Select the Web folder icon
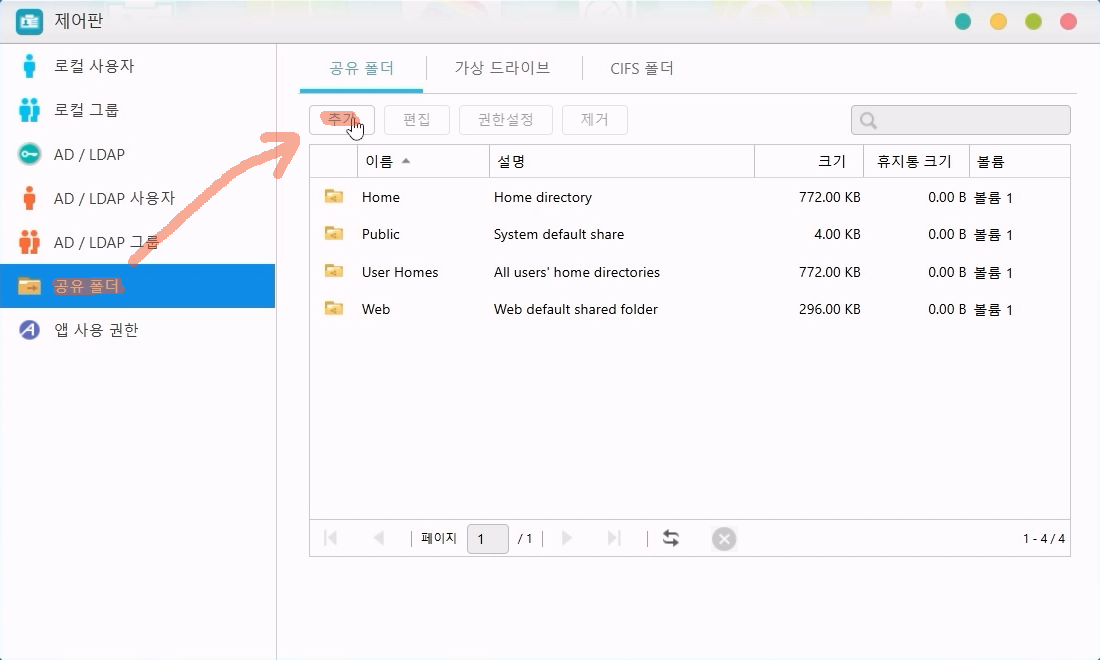The image size is (1100, 660). click(334, 309)
